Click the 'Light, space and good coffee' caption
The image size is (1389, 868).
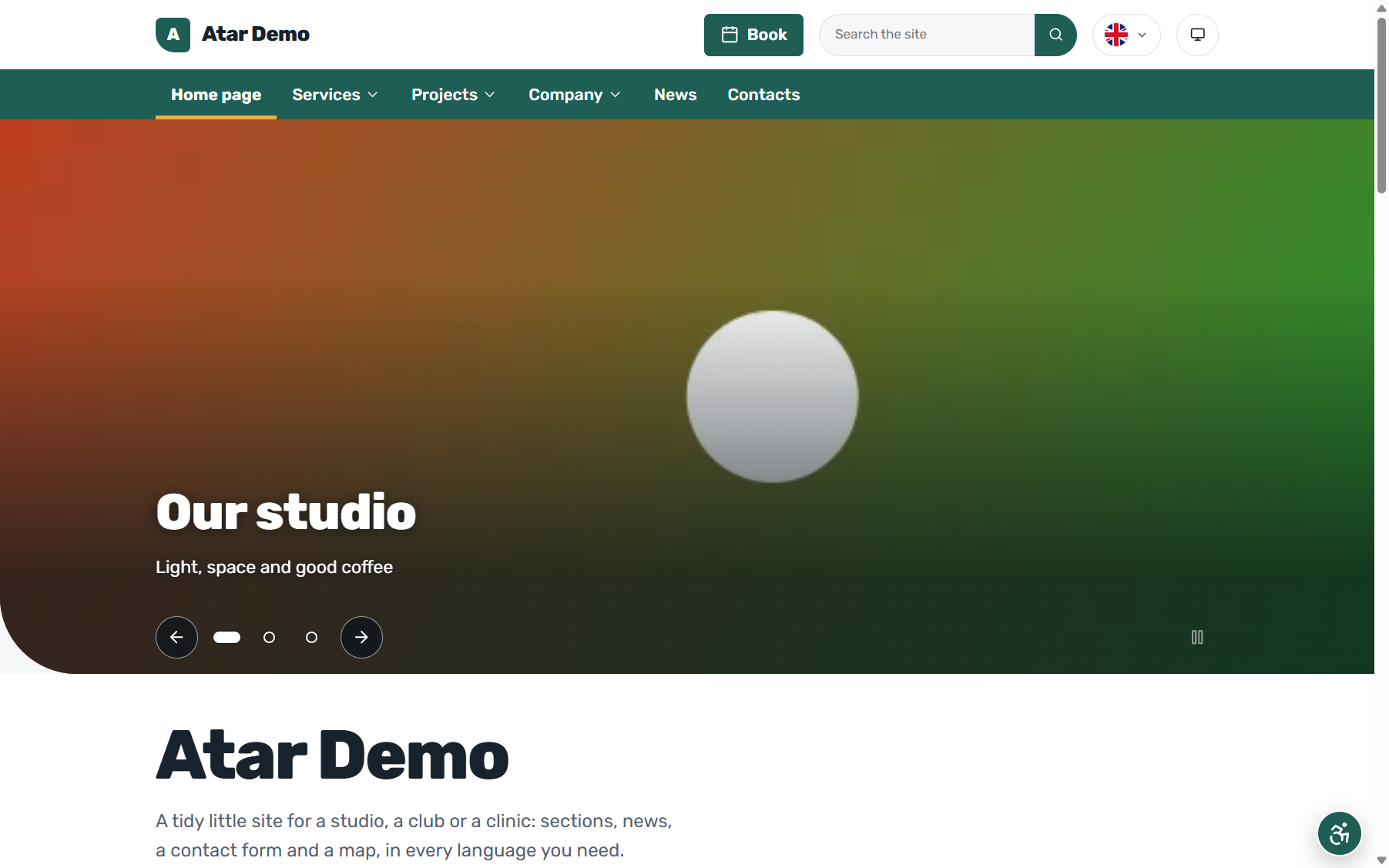click(274, 567)
